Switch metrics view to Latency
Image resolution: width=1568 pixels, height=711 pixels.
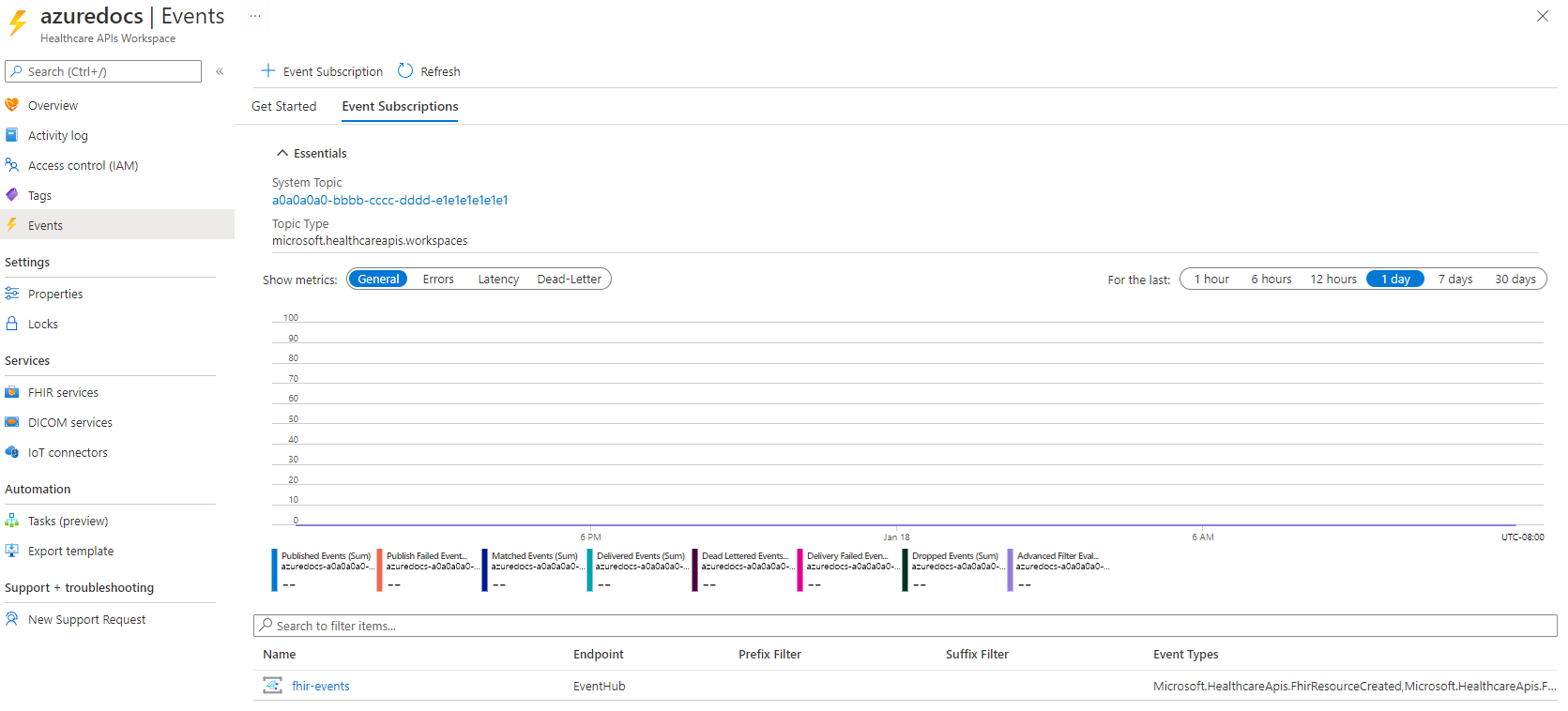[x=498, y=280]
